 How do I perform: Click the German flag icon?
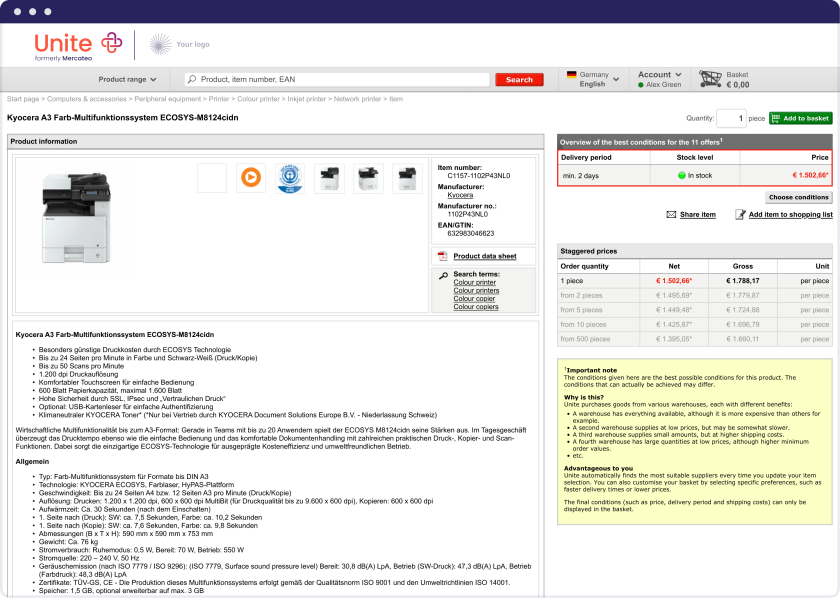click(x=572, y=74)
